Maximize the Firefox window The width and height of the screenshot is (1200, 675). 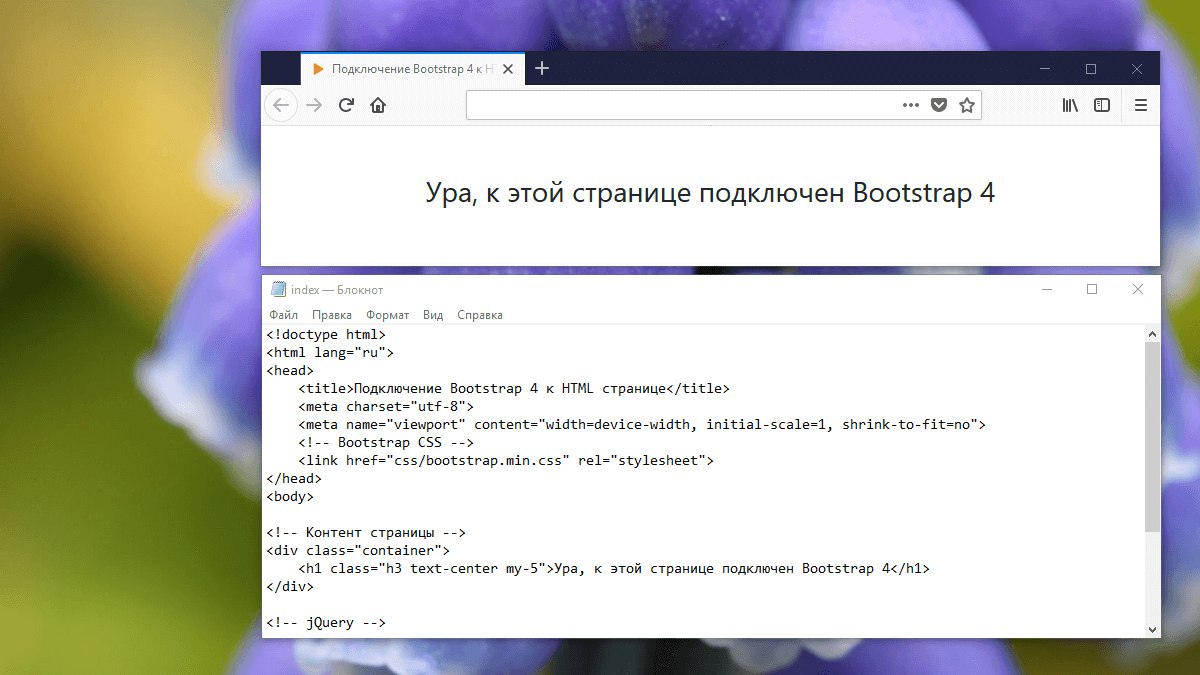pos(1091,69)
